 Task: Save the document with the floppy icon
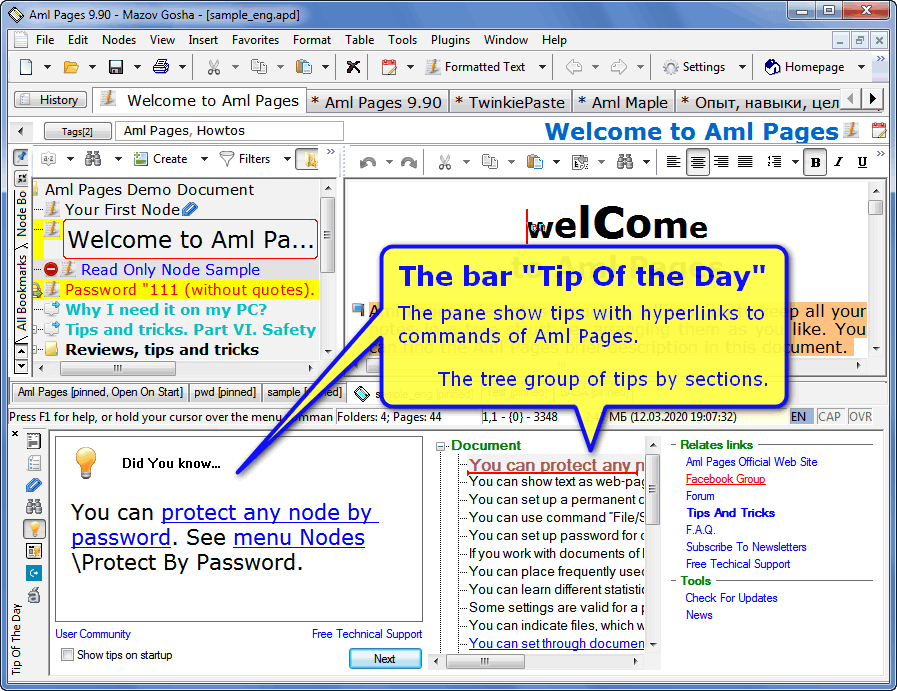(116, 67)
